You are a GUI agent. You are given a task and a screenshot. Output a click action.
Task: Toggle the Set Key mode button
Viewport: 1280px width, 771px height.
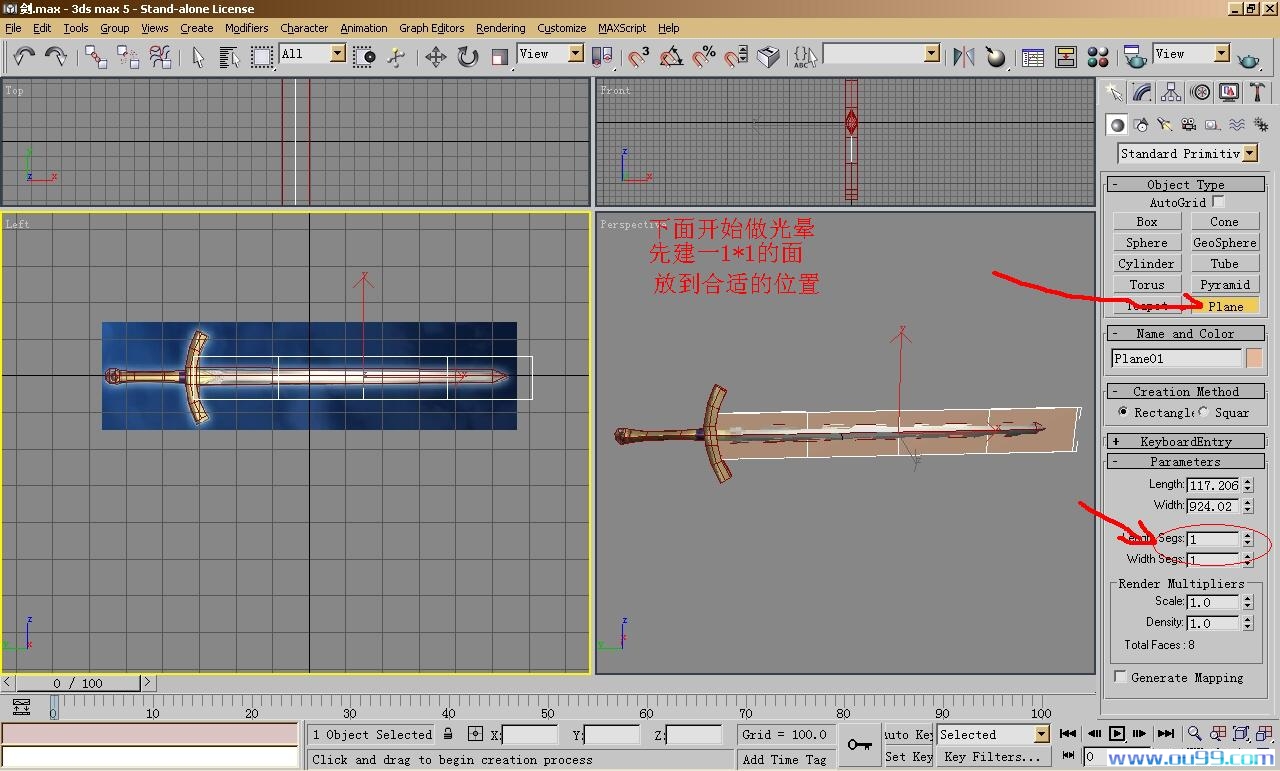tap(909, 757)
